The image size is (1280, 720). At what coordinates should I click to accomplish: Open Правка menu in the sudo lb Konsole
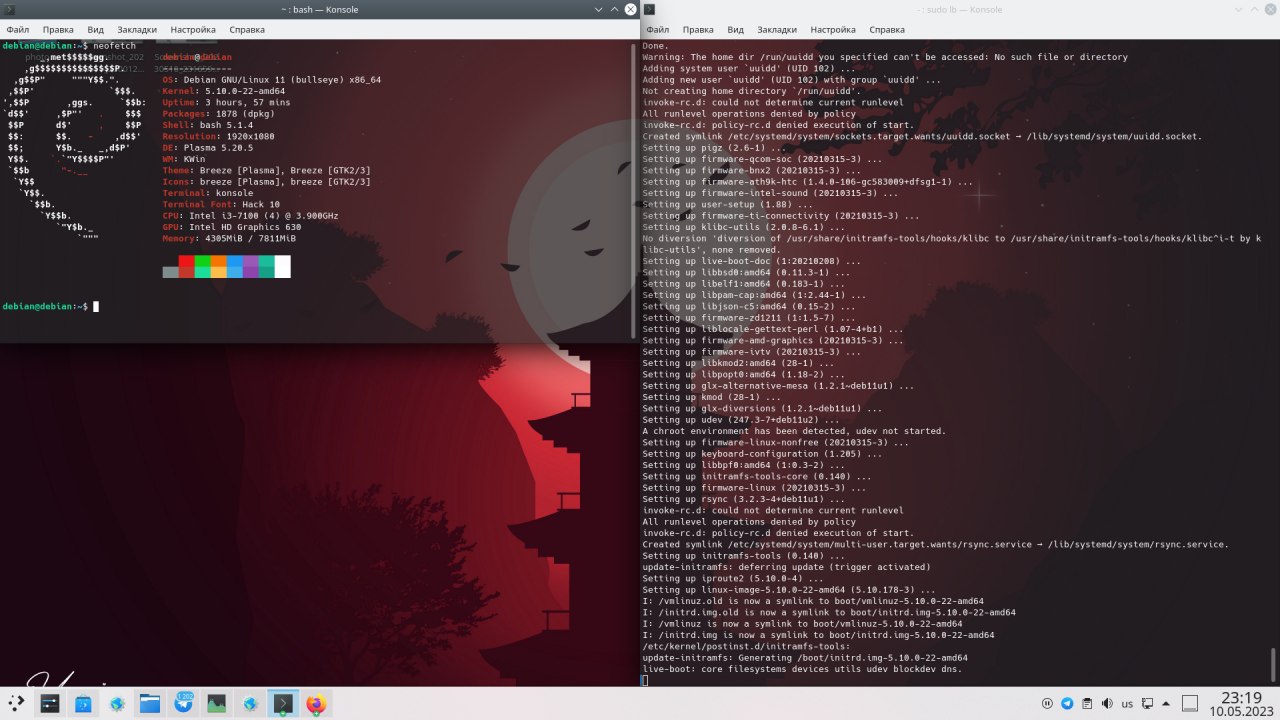point(698,30)
